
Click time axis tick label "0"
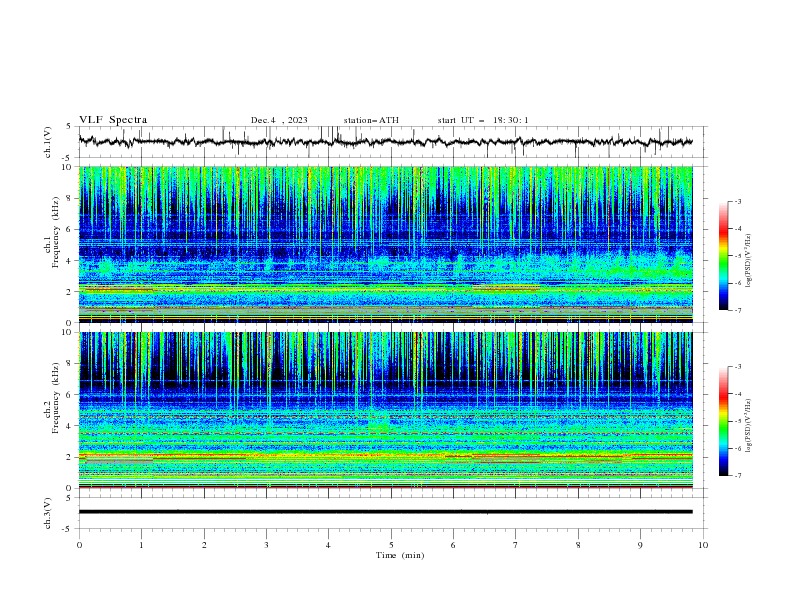point(79,545)
